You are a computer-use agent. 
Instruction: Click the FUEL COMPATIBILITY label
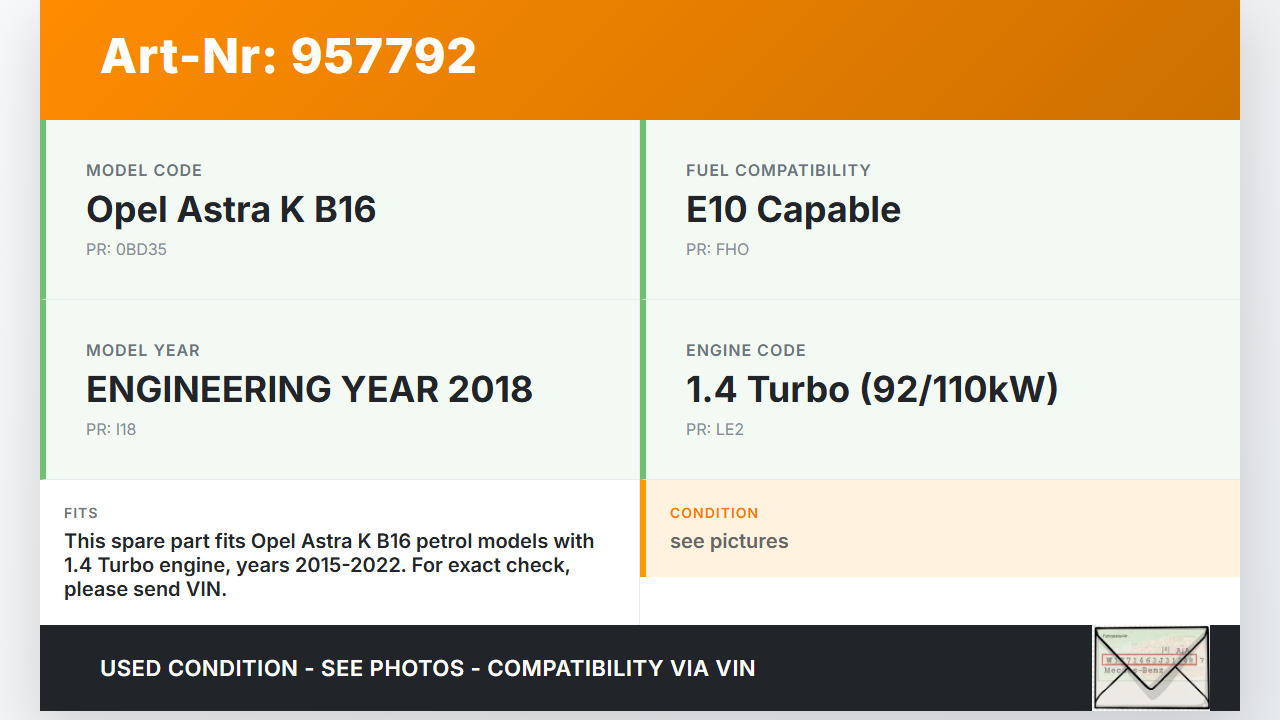(x=778, y=170)
